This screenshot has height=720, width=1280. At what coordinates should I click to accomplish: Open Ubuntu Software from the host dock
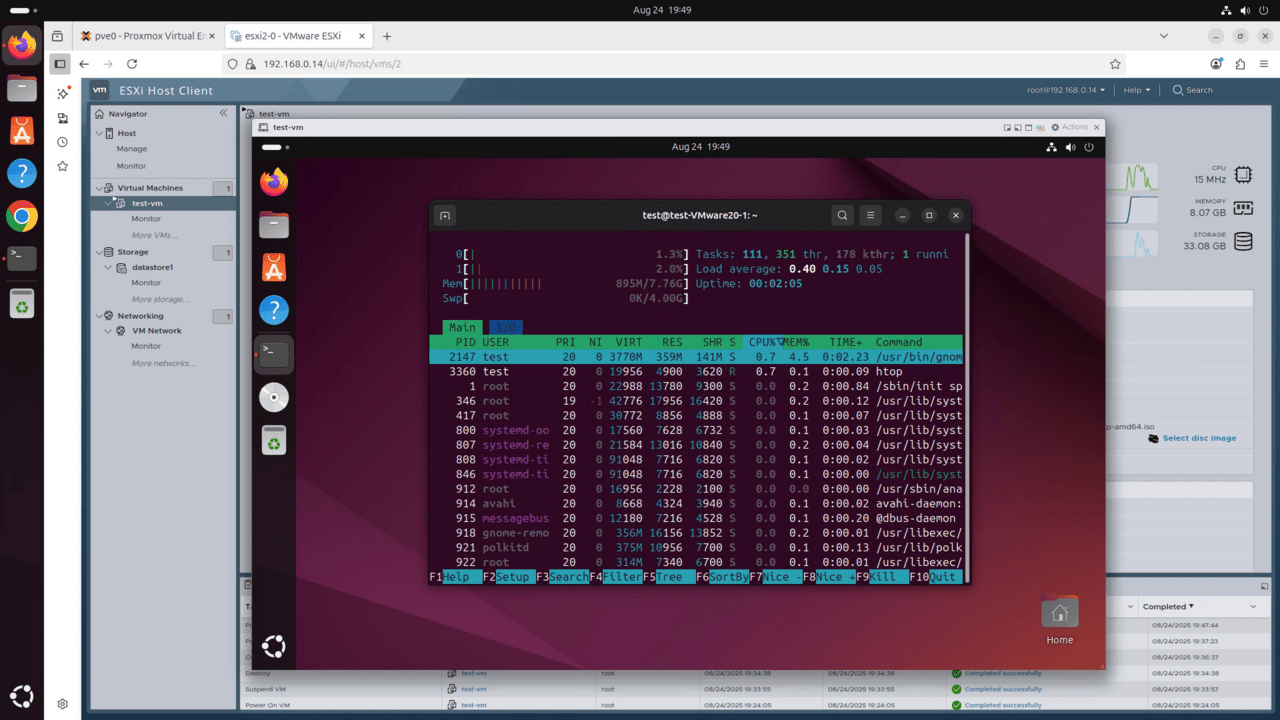point(22,131)
